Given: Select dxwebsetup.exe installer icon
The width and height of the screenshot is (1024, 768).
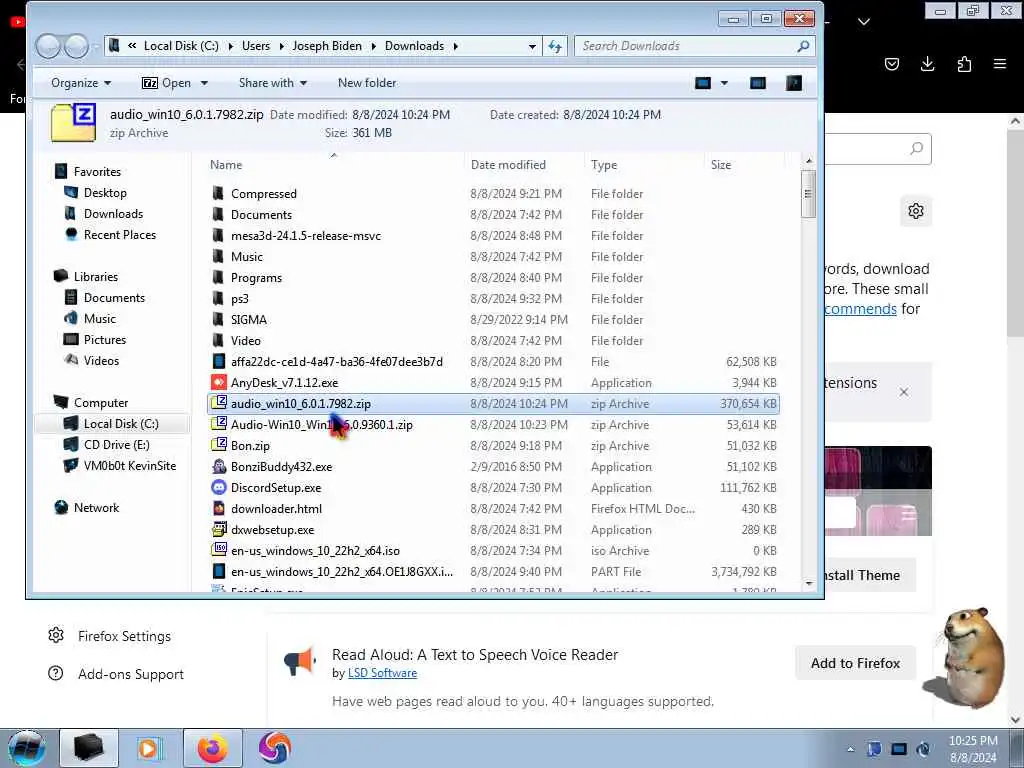Looking at the screenshot, I should point(219,530).
